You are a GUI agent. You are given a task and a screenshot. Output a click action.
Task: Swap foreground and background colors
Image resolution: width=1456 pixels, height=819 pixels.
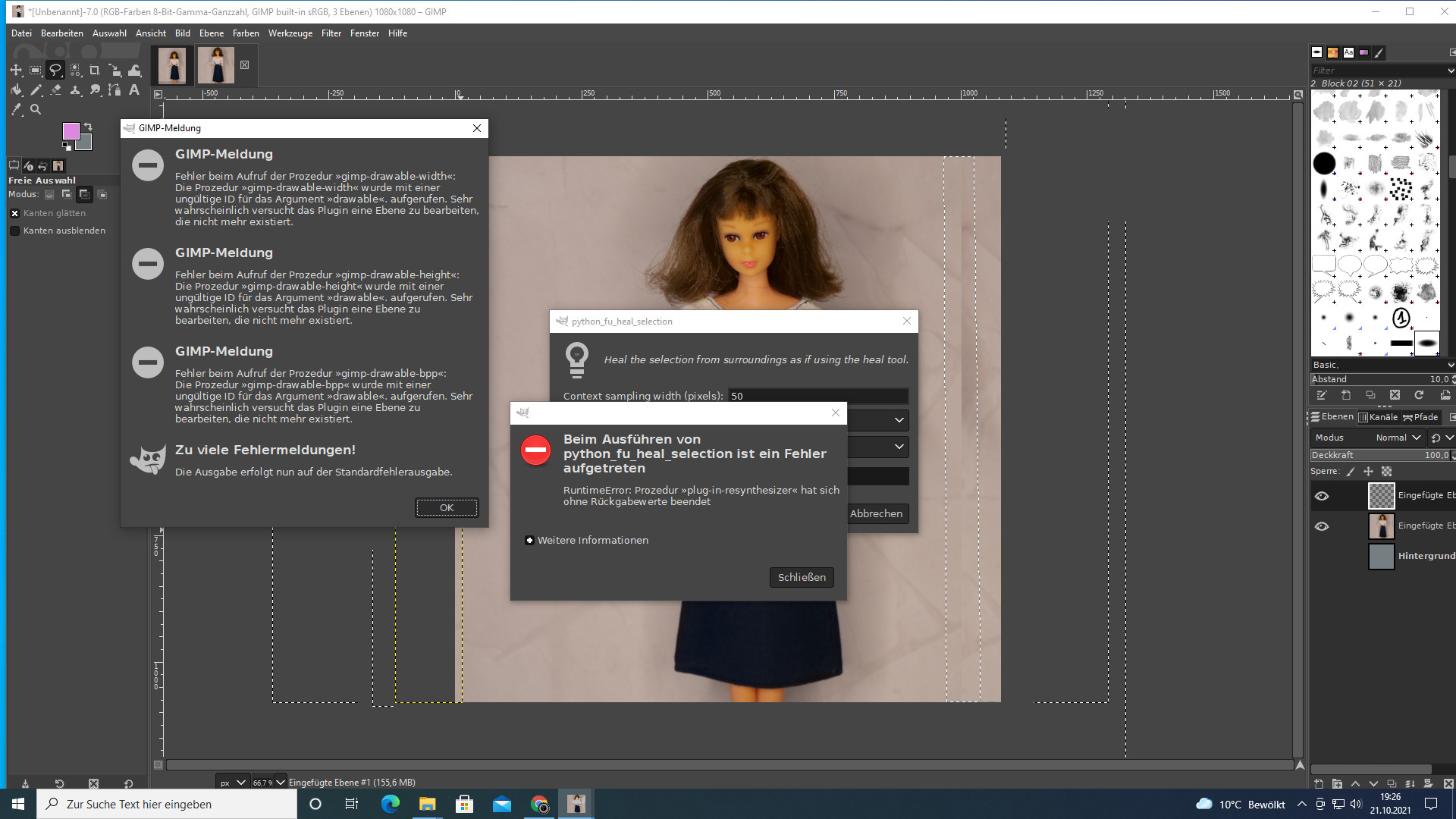[88, 127]
